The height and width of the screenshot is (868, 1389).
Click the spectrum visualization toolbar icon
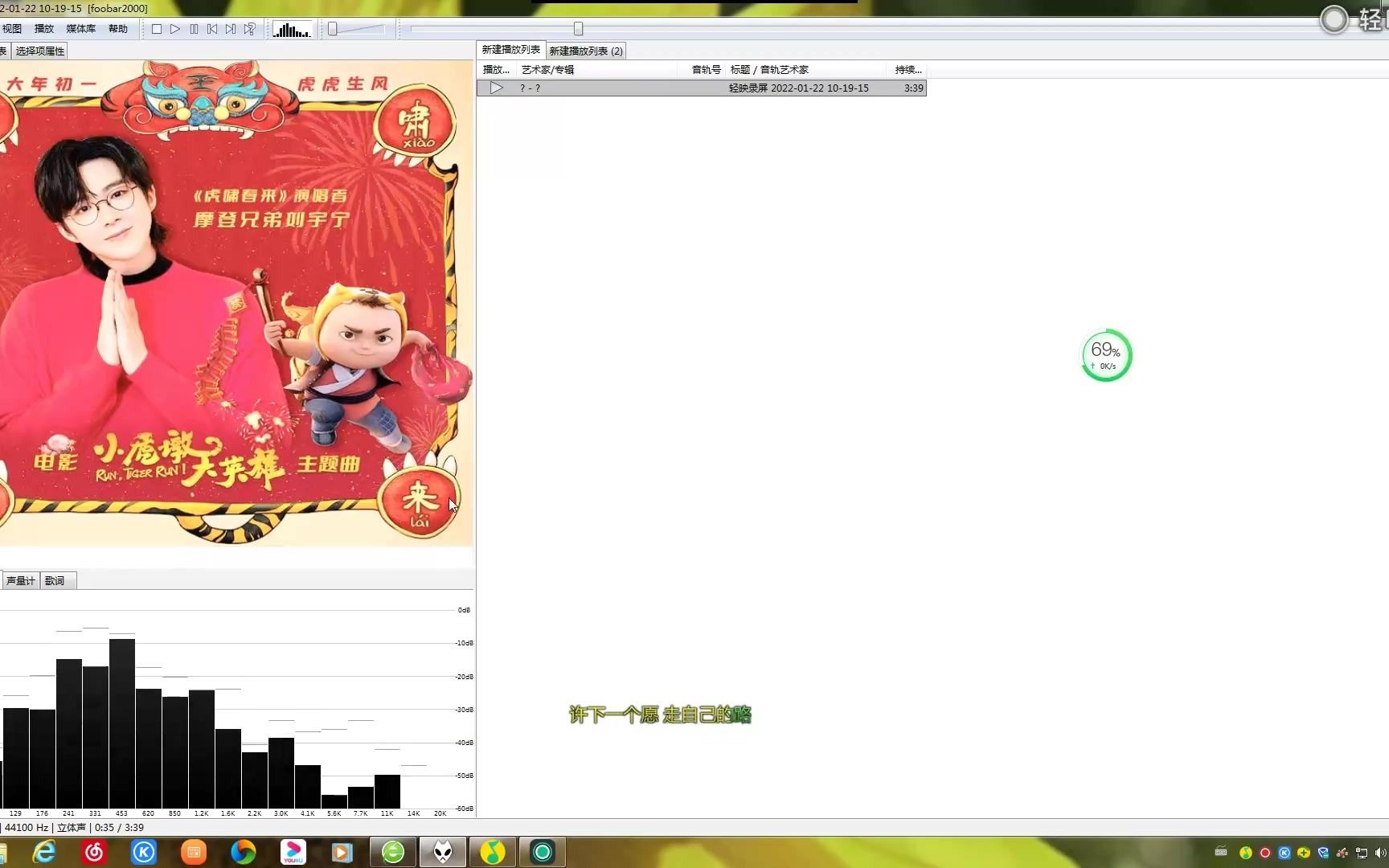pyautogui.click(x=292, y=30)
